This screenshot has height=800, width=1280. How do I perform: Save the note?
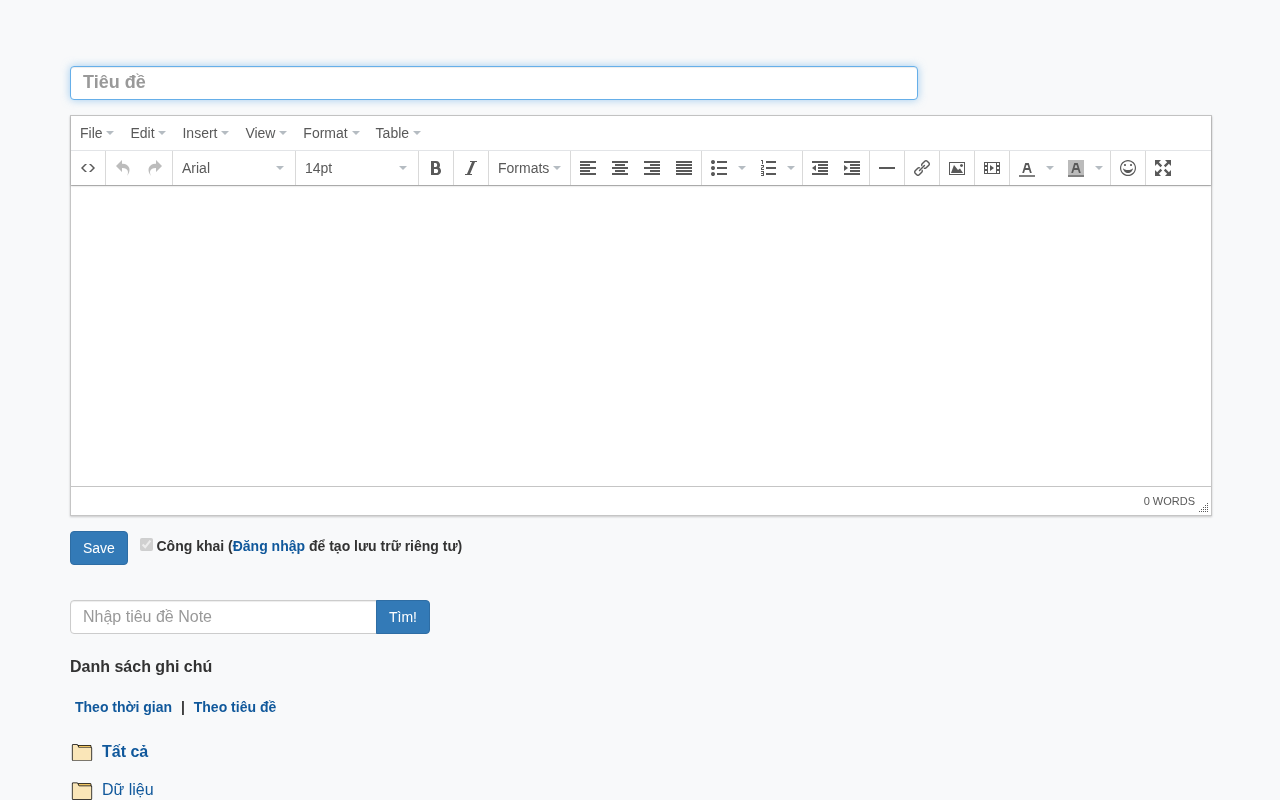[99, 548]
